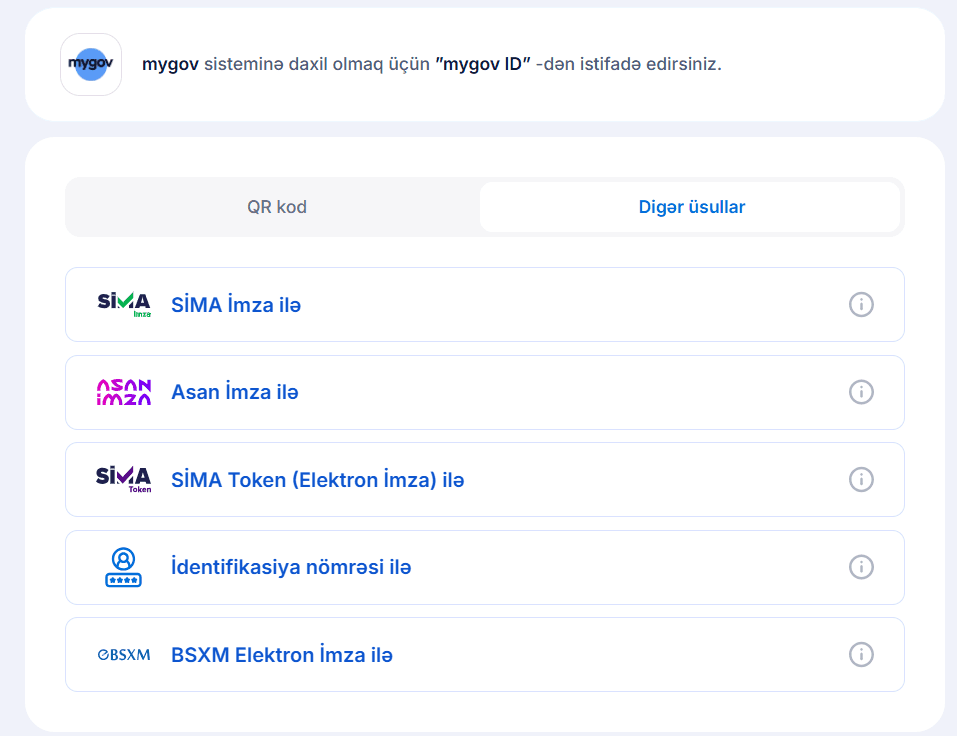Image resolution: width=957 pixels, height=736 pixels.
Task: Log in with Asan İmza ilə
Action: pyautogui.click(x=235, y=392)
